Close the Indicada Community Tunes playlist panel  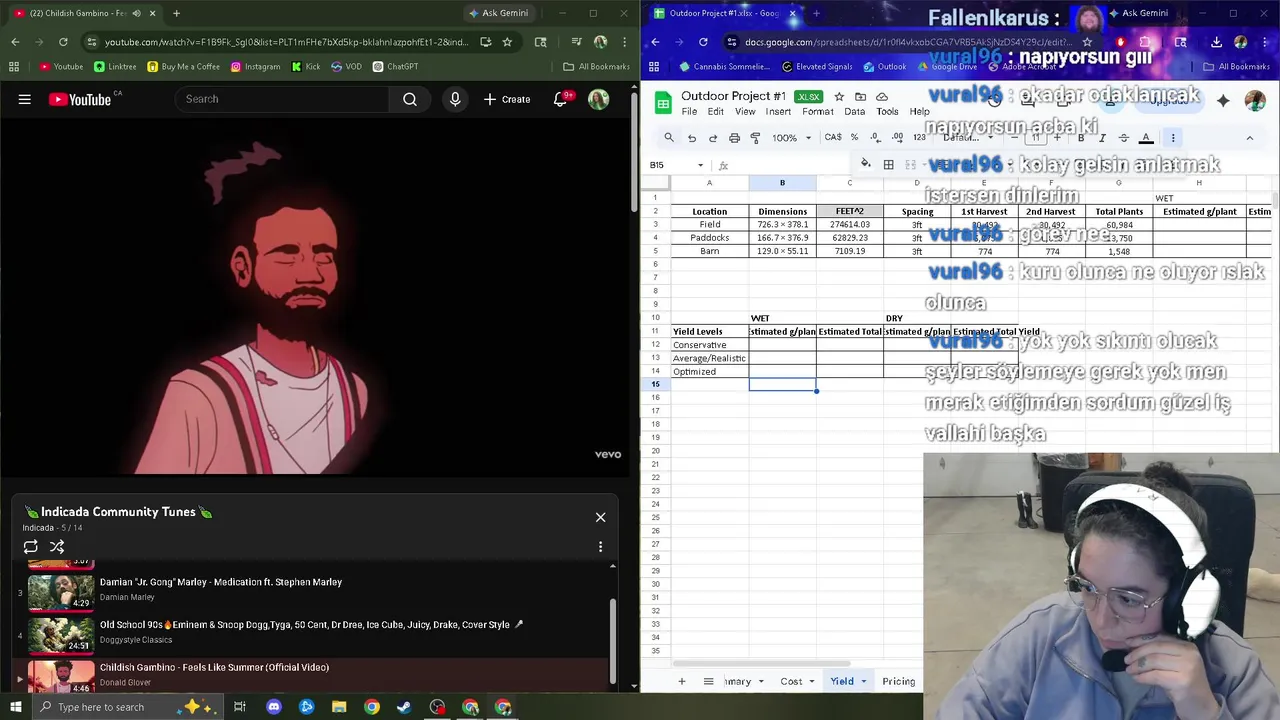[x=600, y=517]
